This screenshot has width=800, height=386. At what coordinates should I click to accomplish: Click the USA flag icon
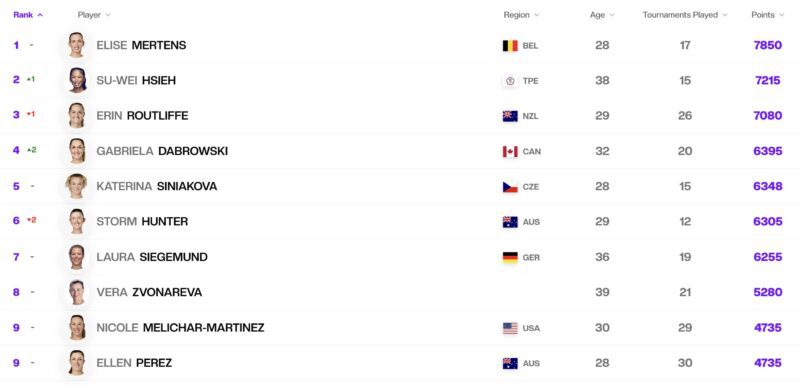click(x=510, y=328)
